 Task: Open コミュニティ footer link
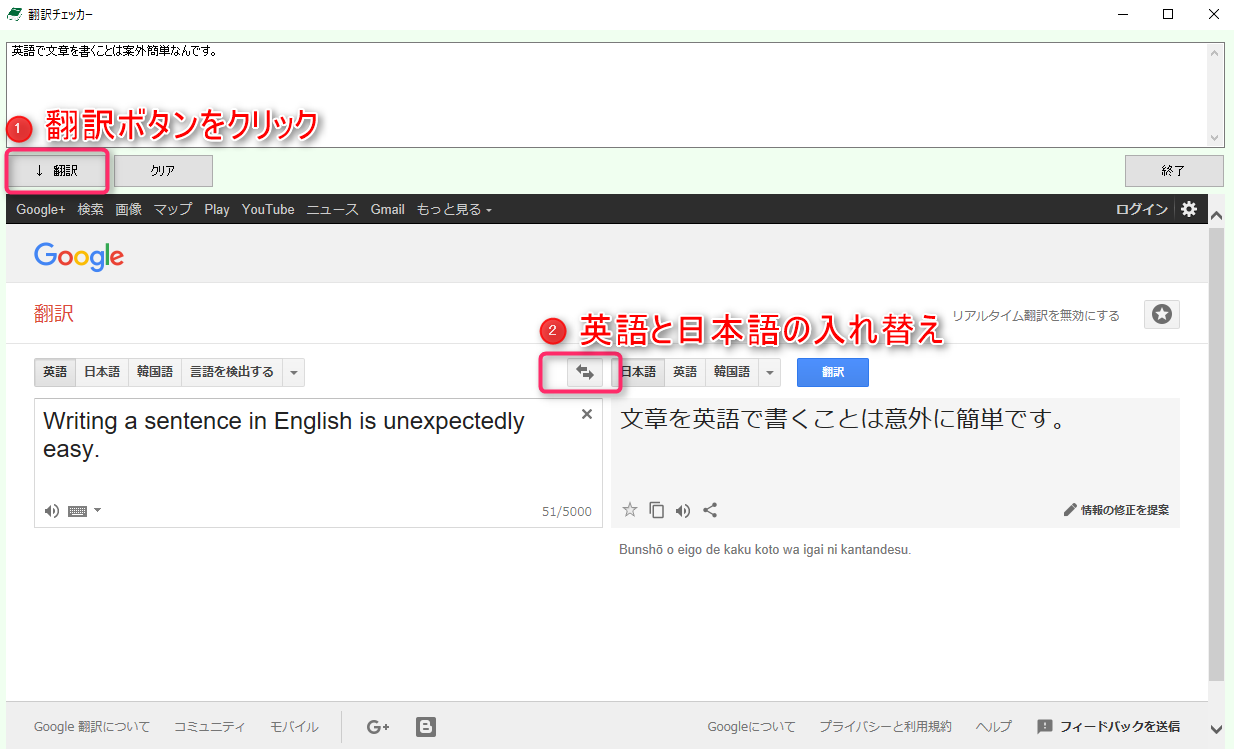coord(209,727)
